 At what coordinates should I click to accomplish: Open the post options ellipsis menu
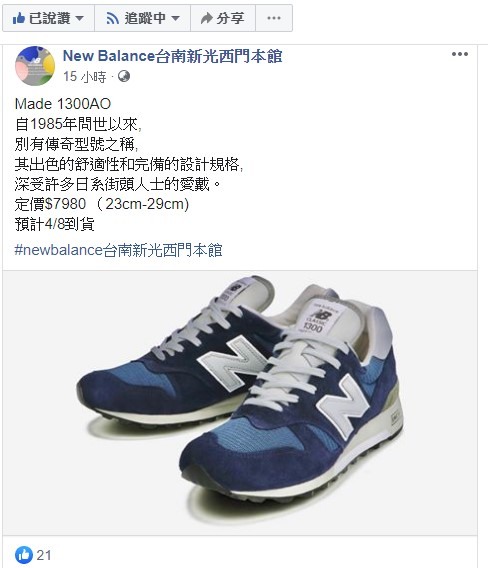(460, 54)
